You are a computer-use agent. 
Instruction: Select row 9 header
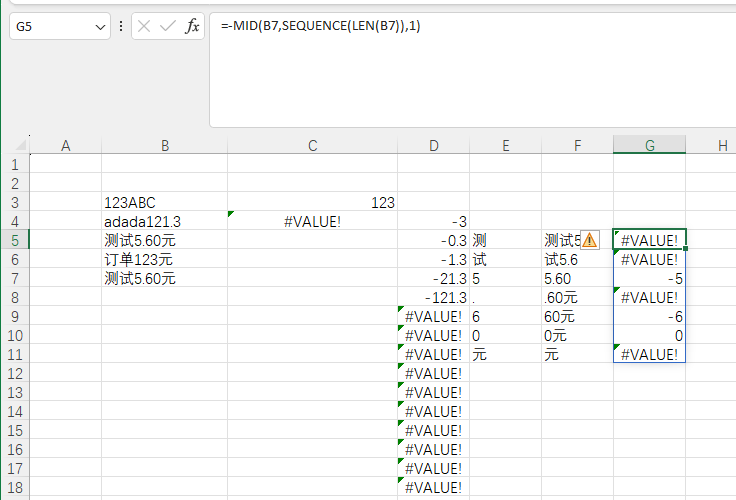pos(15,316)
